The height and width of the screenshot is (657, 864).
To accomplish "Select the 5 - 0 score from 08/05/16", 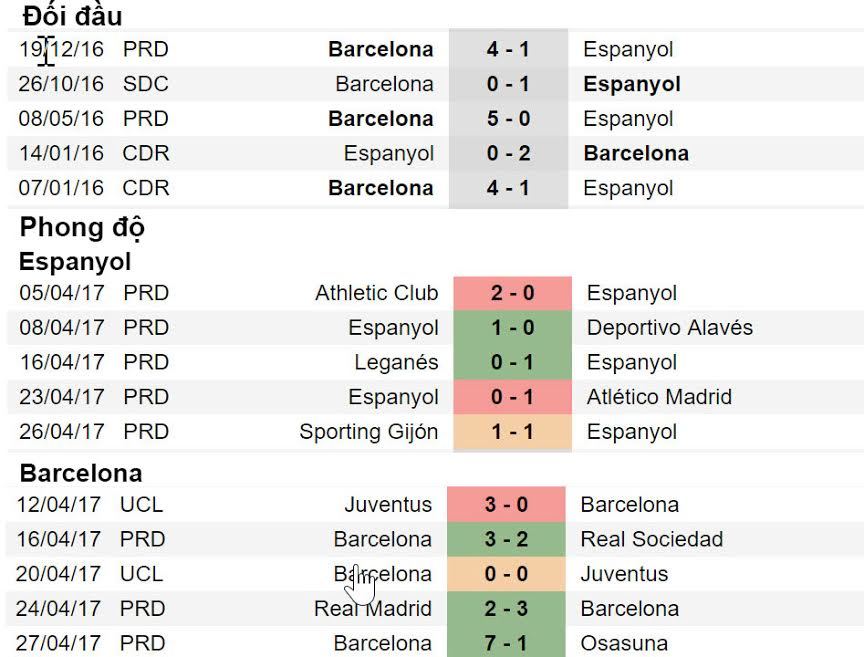I will tap(508, 119).
